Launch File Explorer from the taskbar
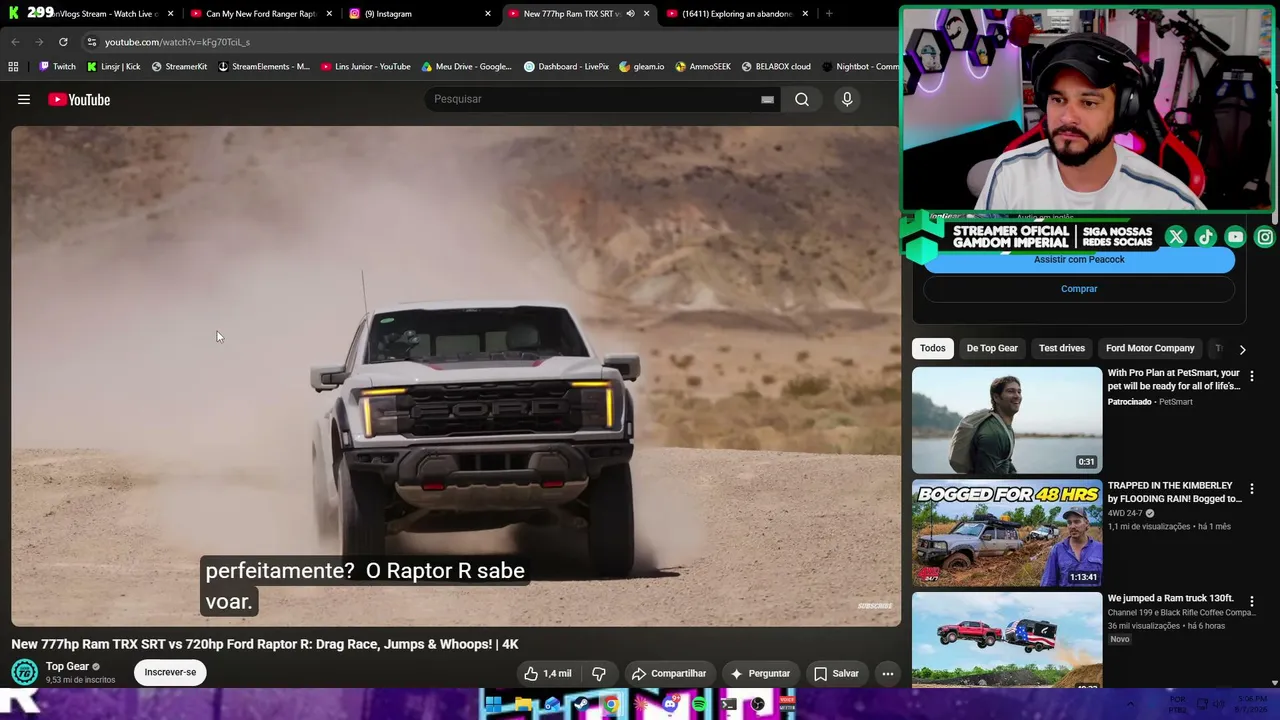Viewport: 1280px width, 720px height. (x=523, y=704)
